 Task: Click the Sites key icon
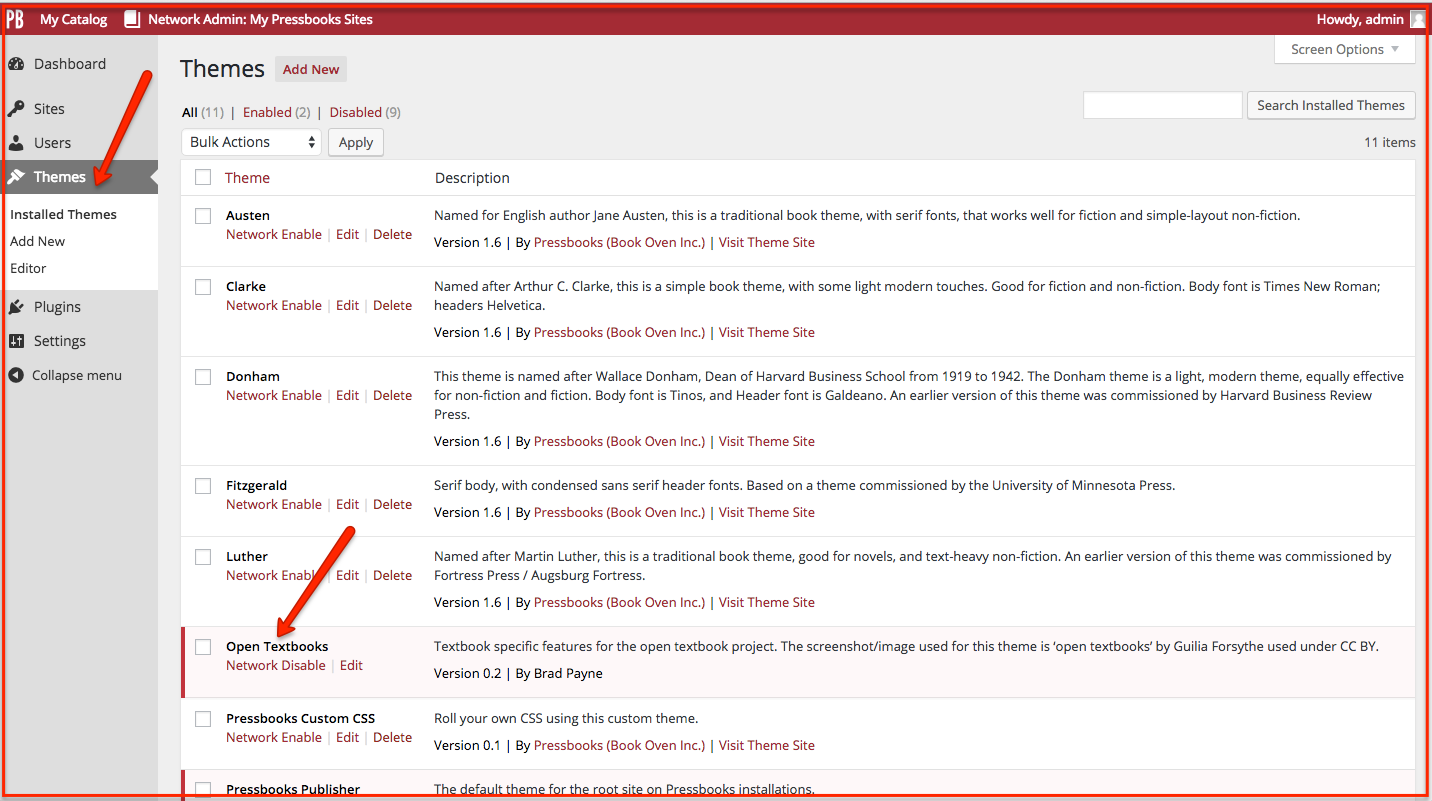[x=16, y=109]
